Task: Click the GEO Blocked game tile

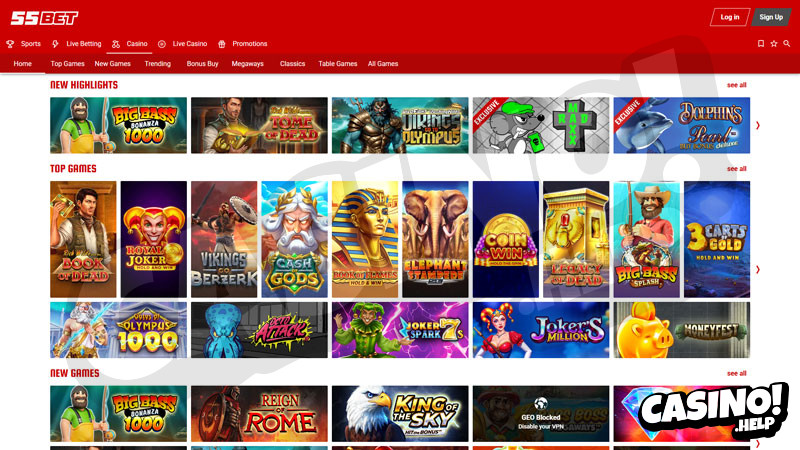Action: 541,414
